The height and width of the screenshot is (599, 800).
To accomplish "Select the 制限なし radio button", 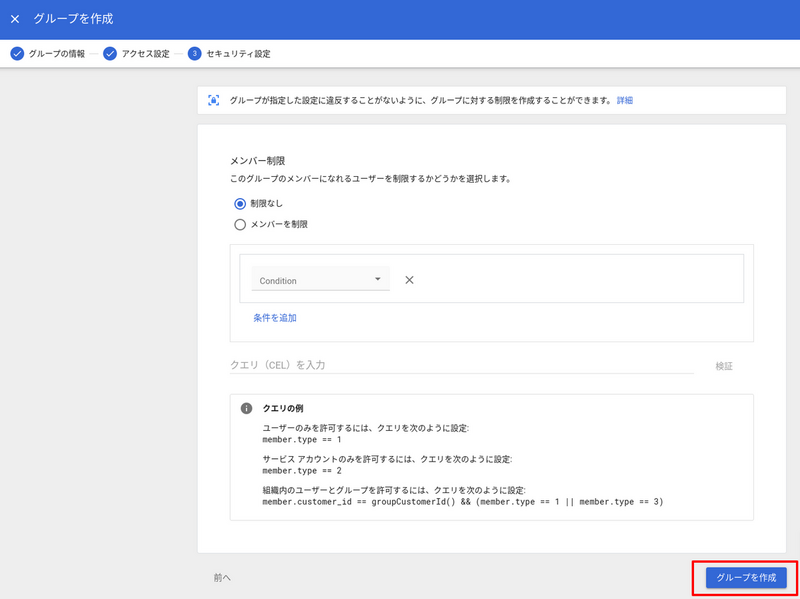I will [240, 204].
